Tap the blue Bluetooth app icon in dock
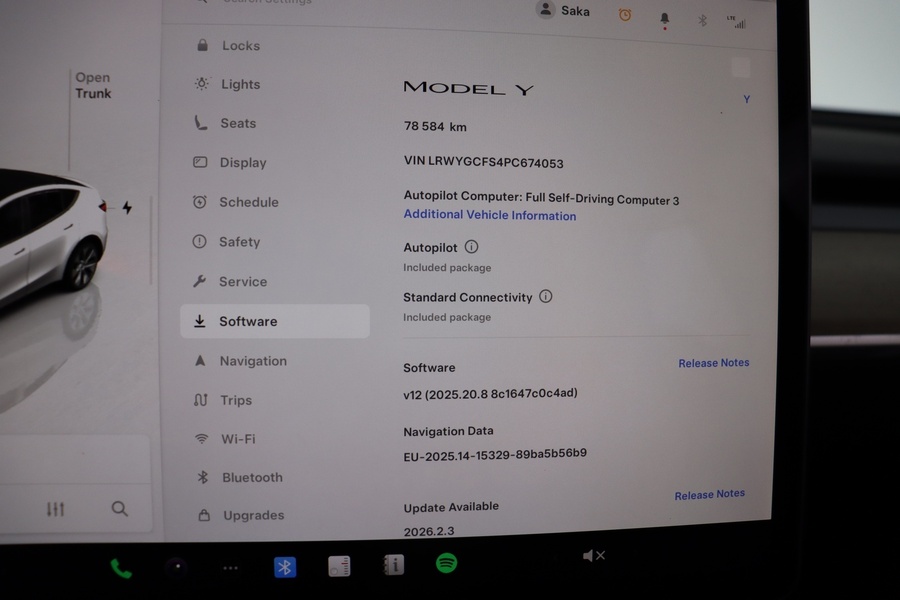The width and height of the screenshot is (900, 600). click(285, 567)
